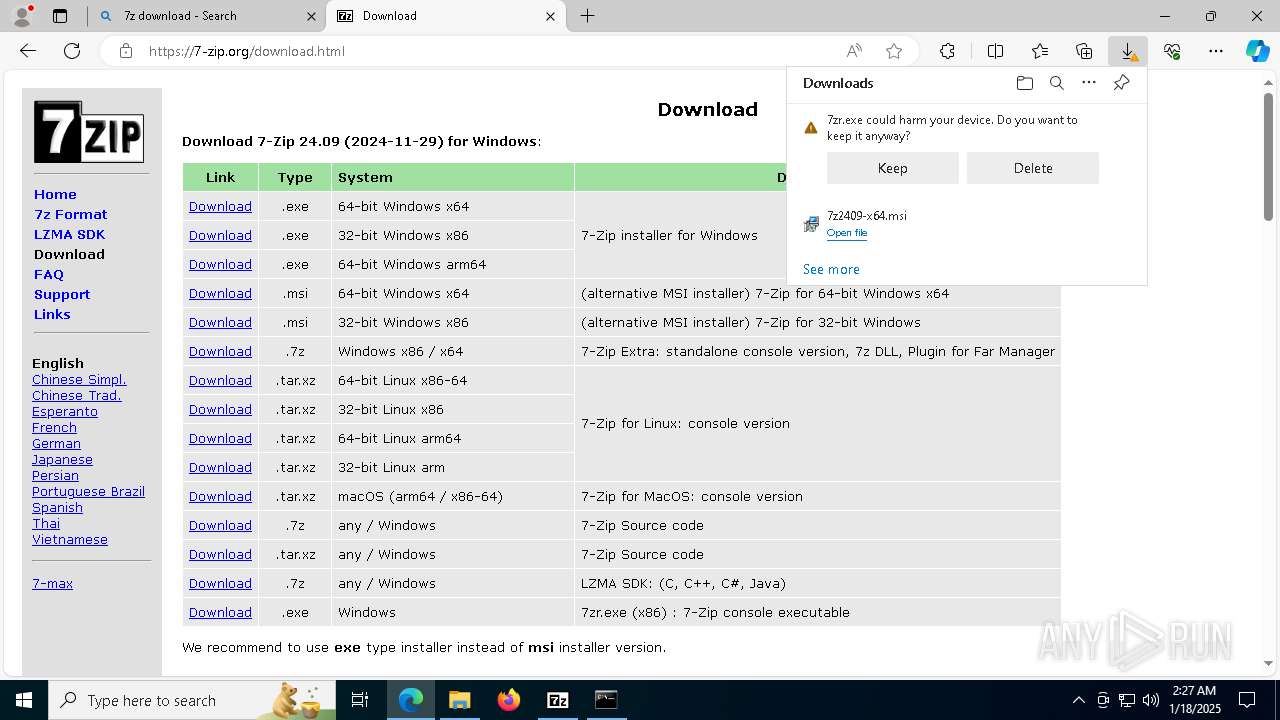Download 7zr.exe console executable

tap(220, 612)
